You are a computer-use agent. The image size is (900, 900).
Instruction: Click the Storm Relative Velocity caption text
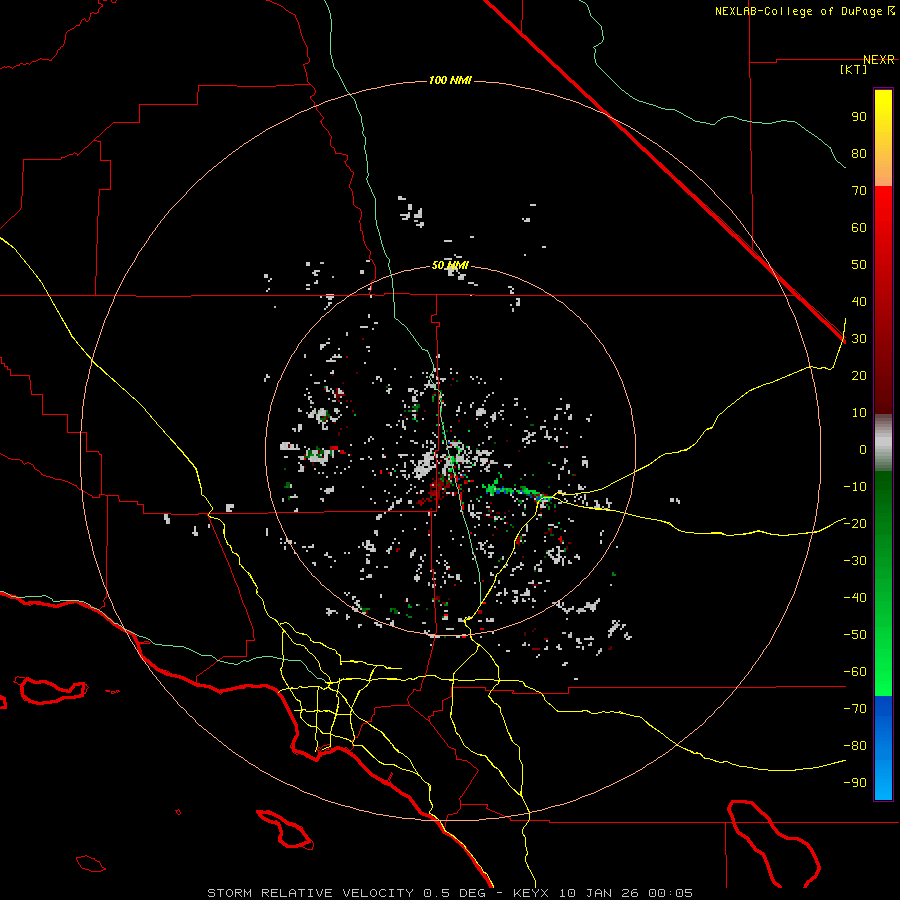coord(450,893)
